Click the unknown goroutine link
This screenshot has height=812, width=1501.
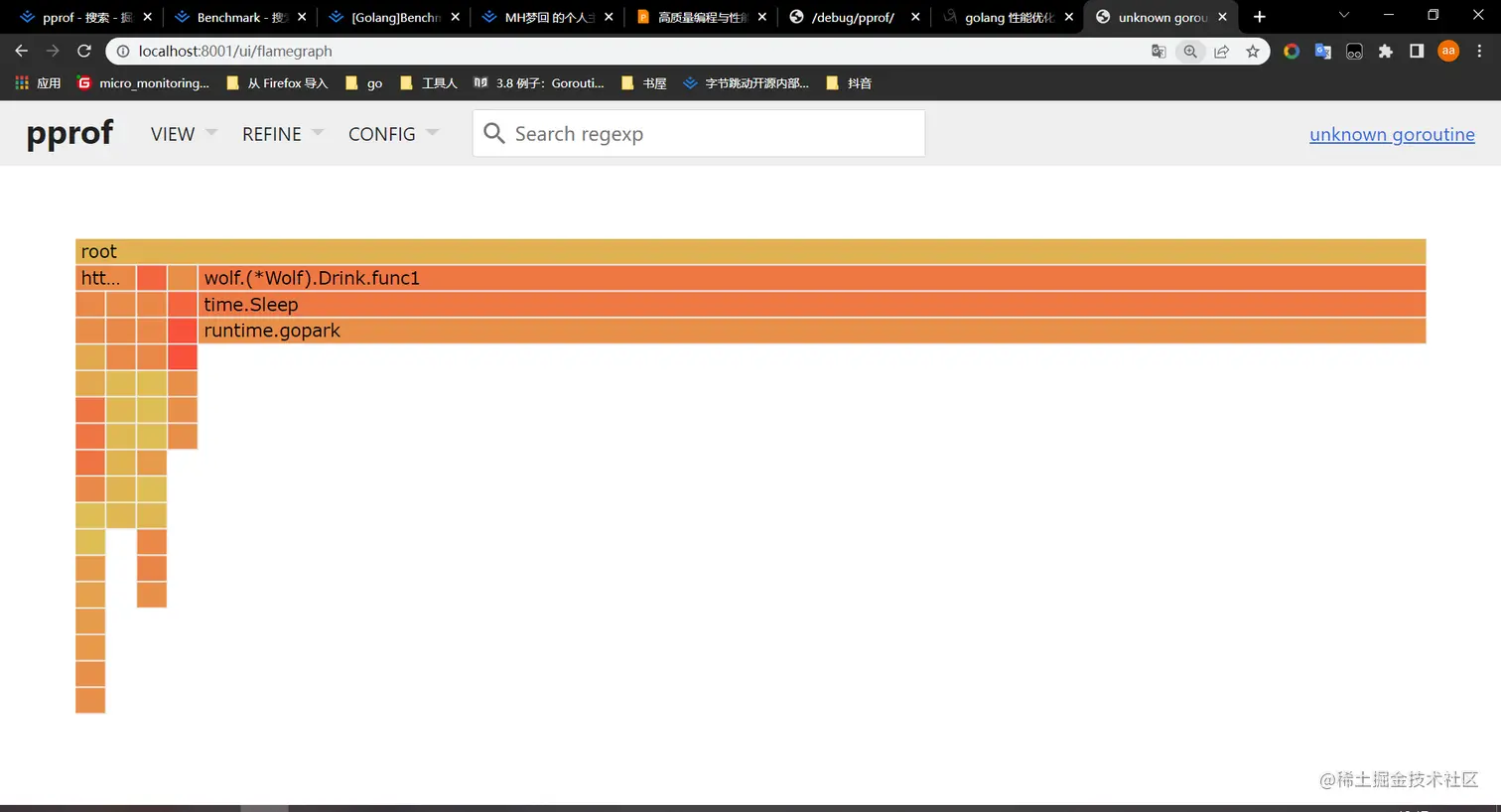coord(1392,134)
